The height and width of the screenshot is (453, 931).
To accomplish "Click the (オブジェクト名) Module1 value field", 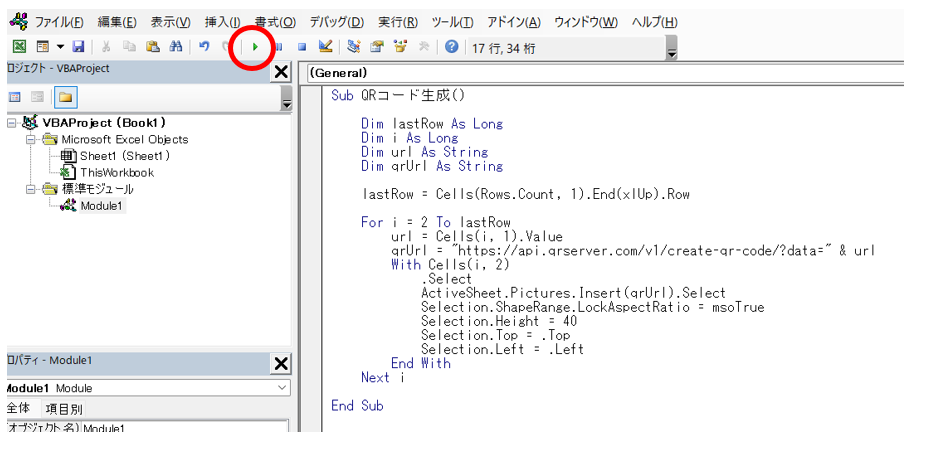I will click(x=184, y=428).
